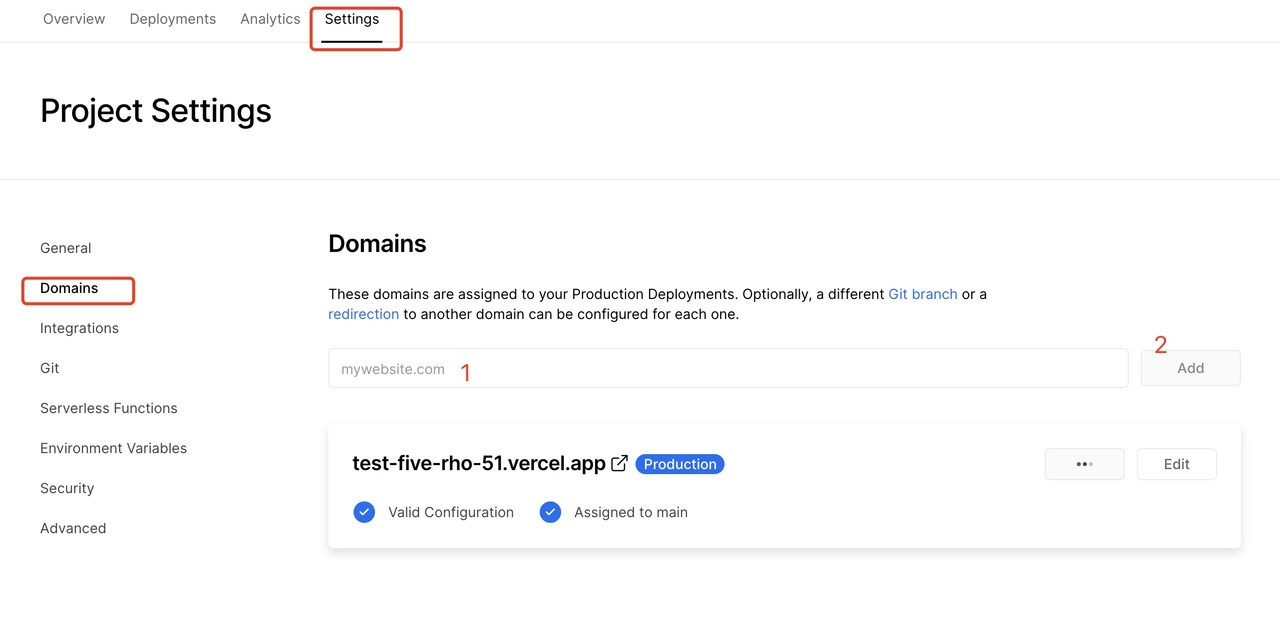The height and width of the screenshot is (631, 1280).
Task: Switch to the Deployments tab
Action: point(173,19)
